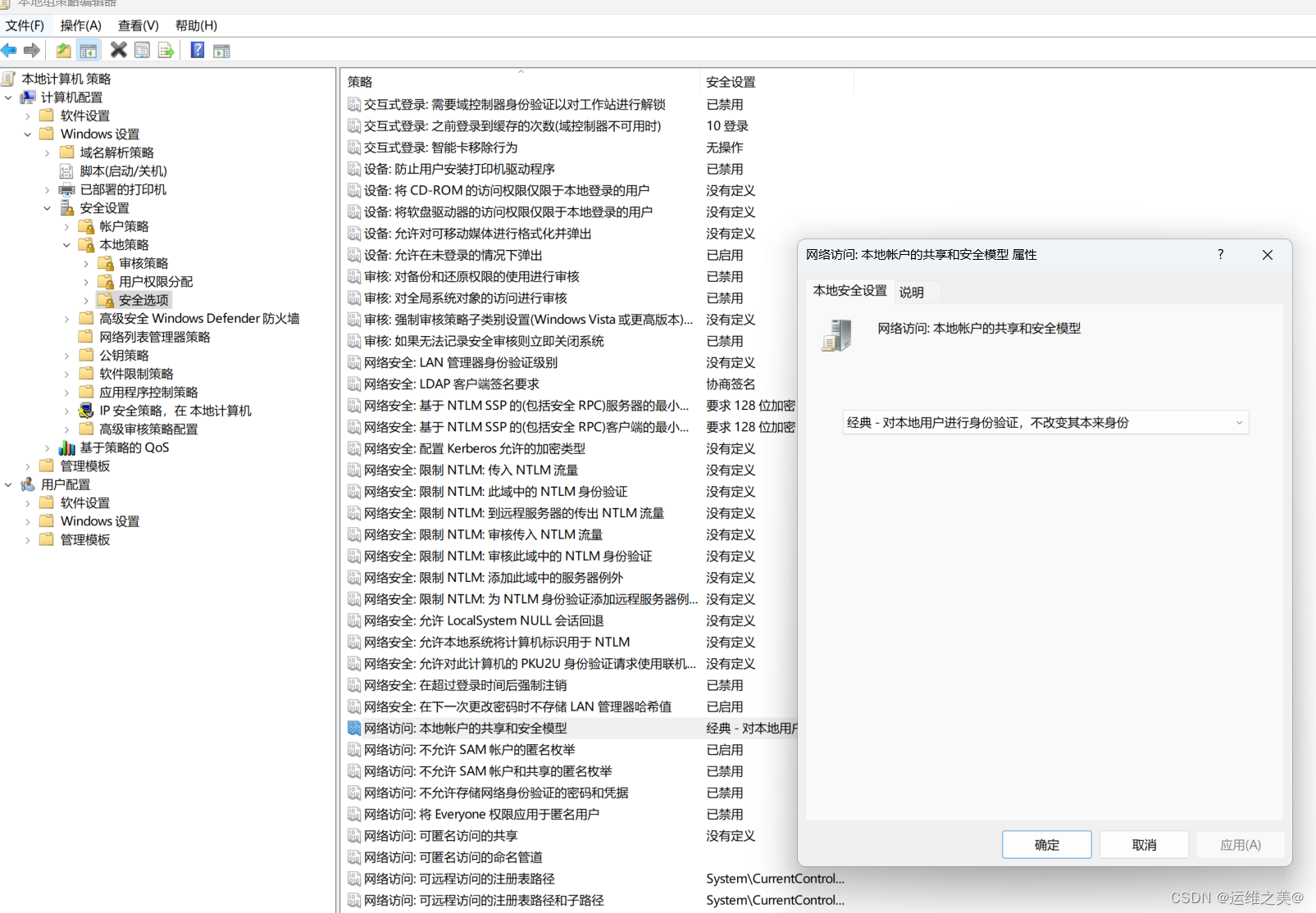Expand the 软件设置 node under 计算机配置
This screenshot has width=1316, height=913.
[x=28, y=116]
